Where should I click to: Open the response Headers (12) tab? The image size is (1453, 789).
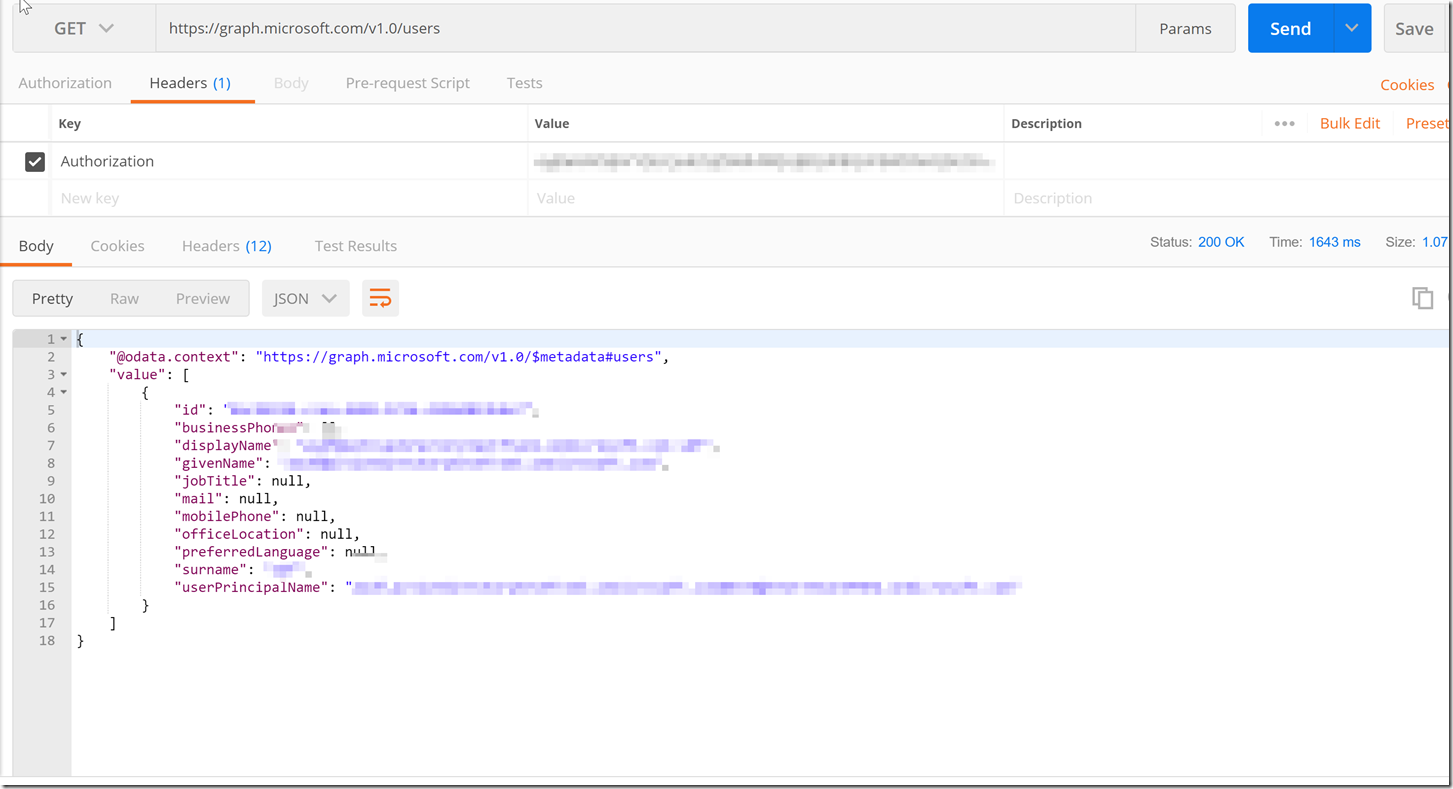click(227, 246)
